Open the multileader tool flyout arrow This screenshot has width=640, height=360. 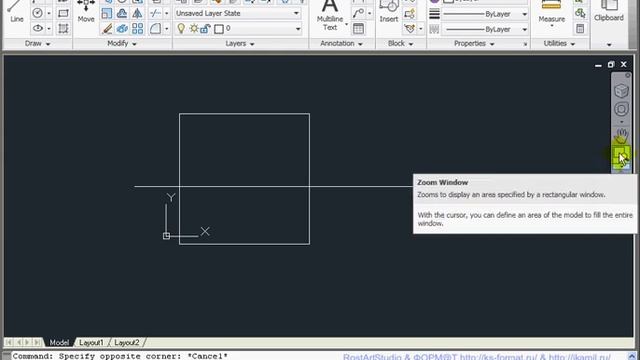coord(369,13)
